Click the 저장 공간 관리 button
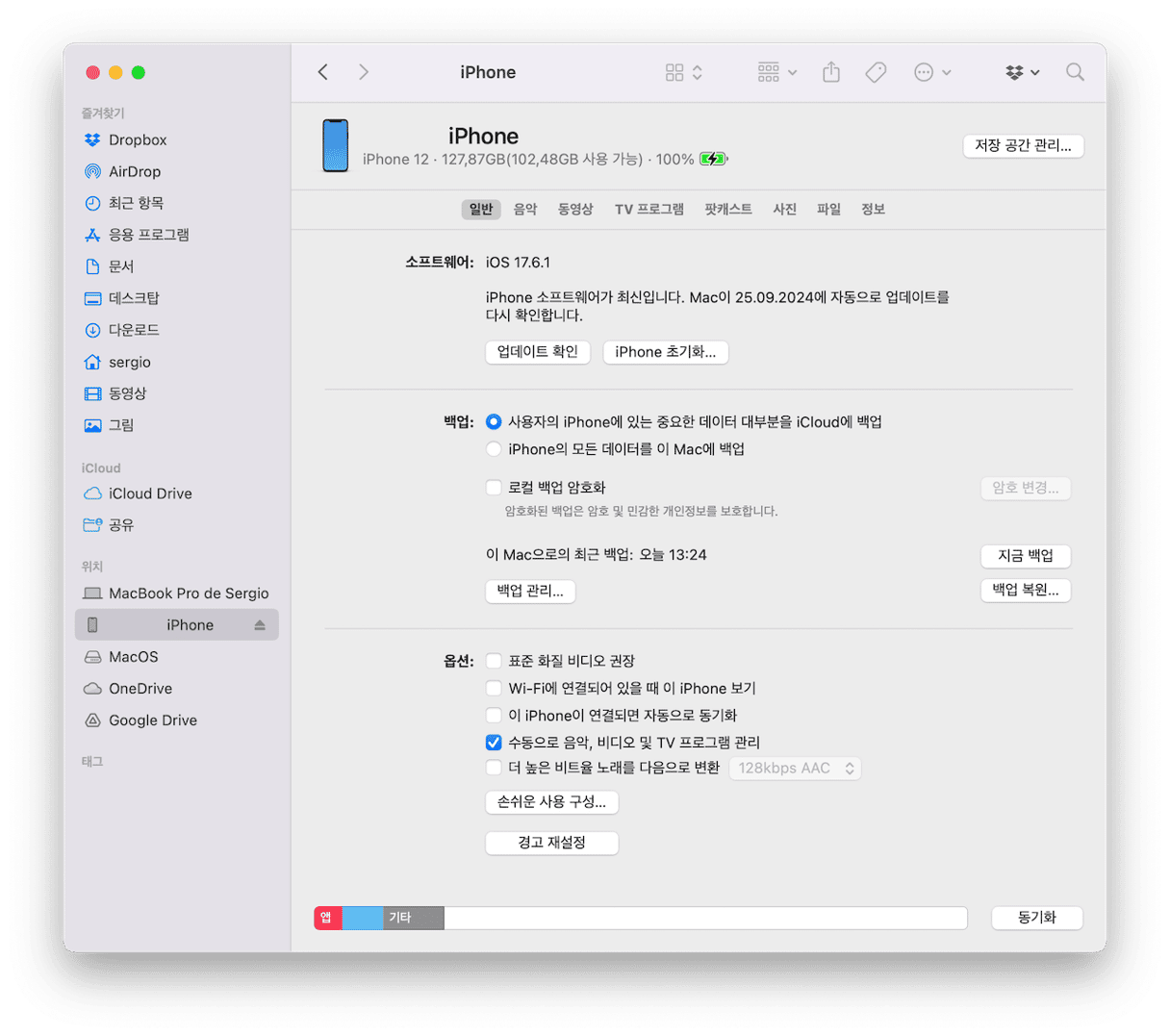 [1024, 145]
